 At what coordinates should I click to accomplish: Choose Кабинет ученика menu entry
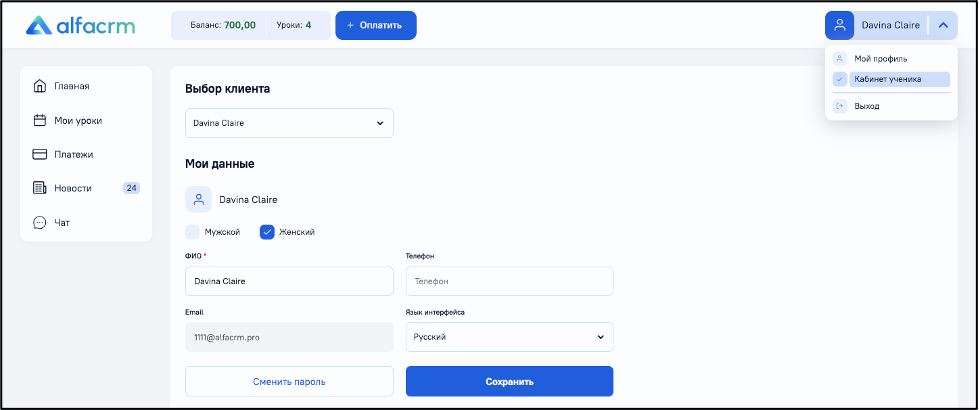891,79
